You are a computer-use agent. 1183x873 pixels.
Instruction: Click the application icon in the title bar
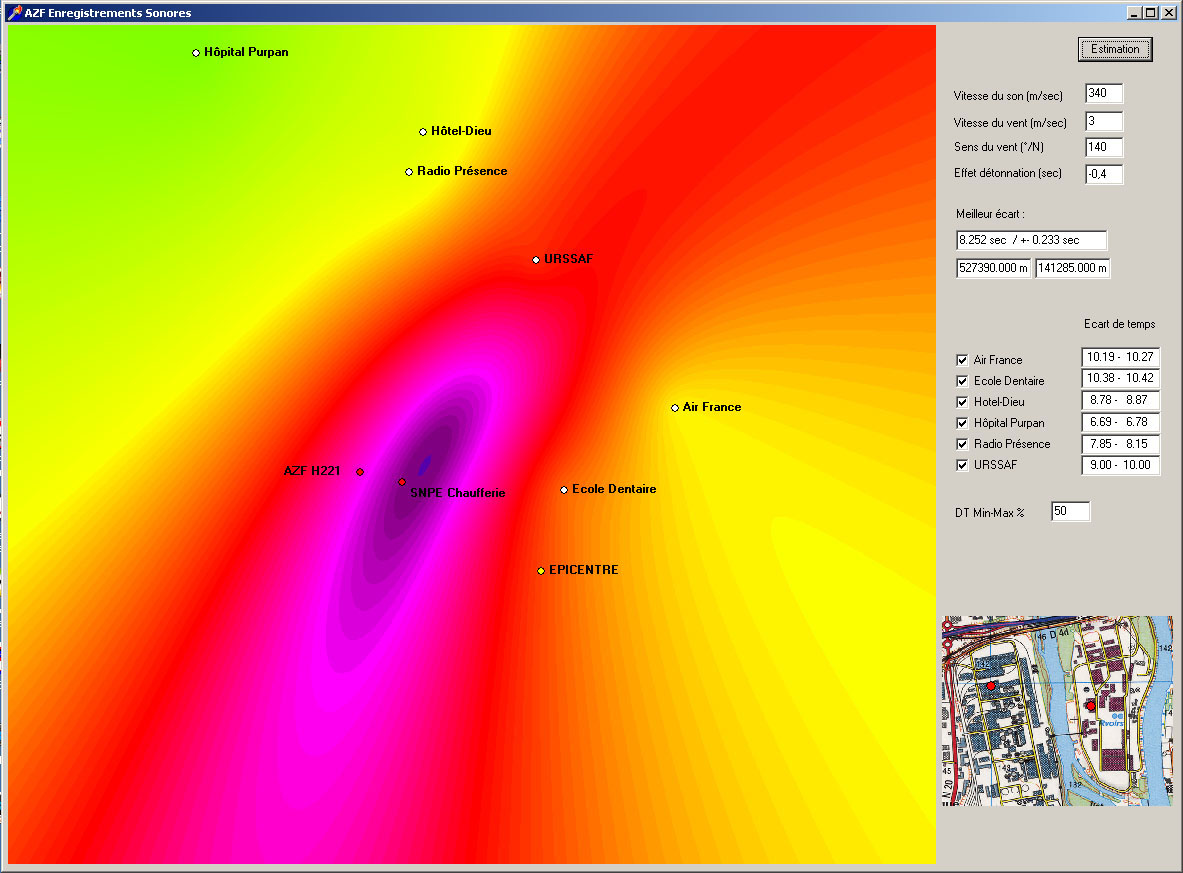click(14, 12)
